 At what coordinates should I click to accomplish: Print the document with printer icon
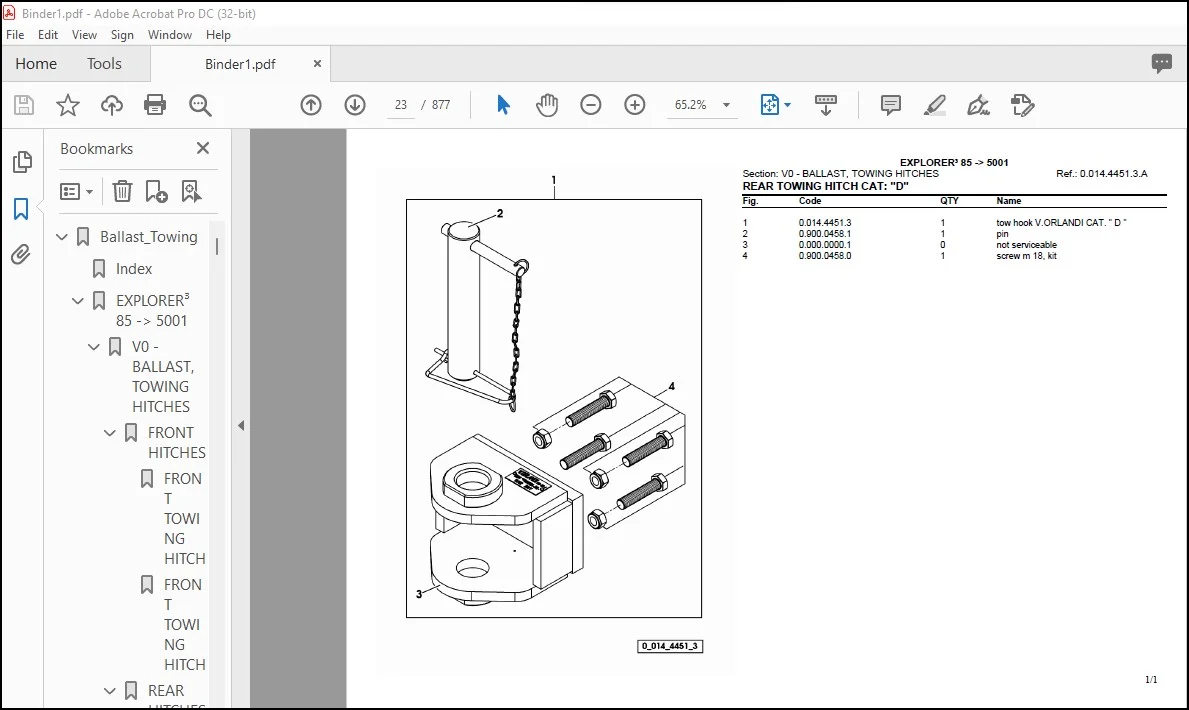[x=155, y=105]
